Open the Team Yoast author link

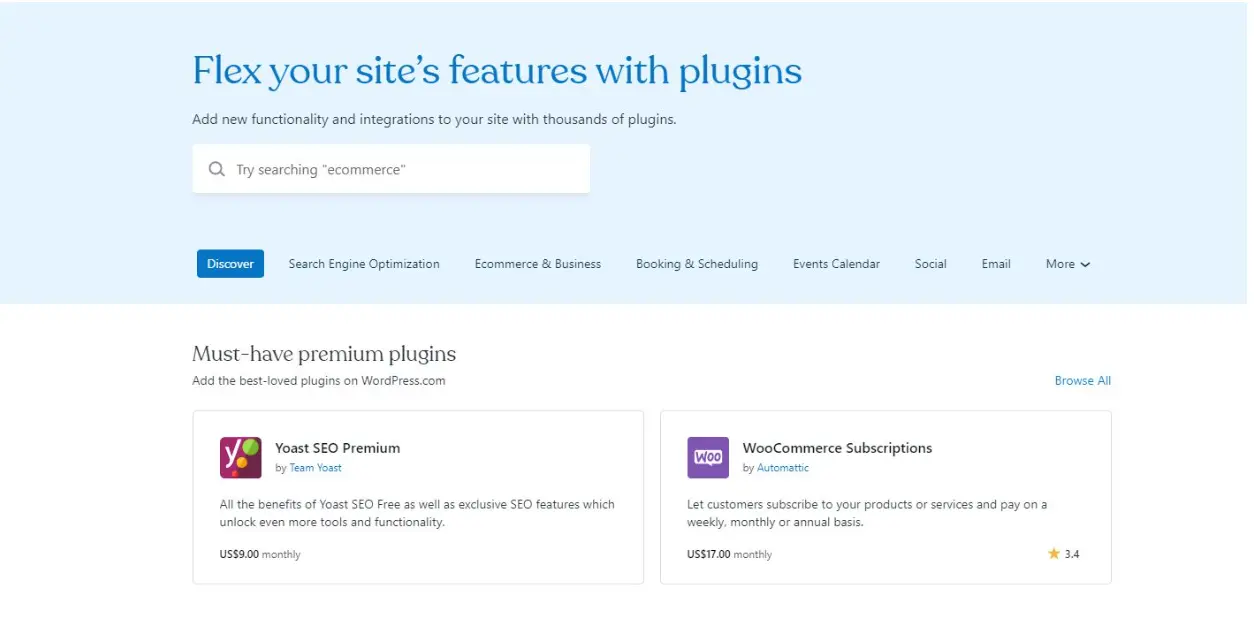315,467
